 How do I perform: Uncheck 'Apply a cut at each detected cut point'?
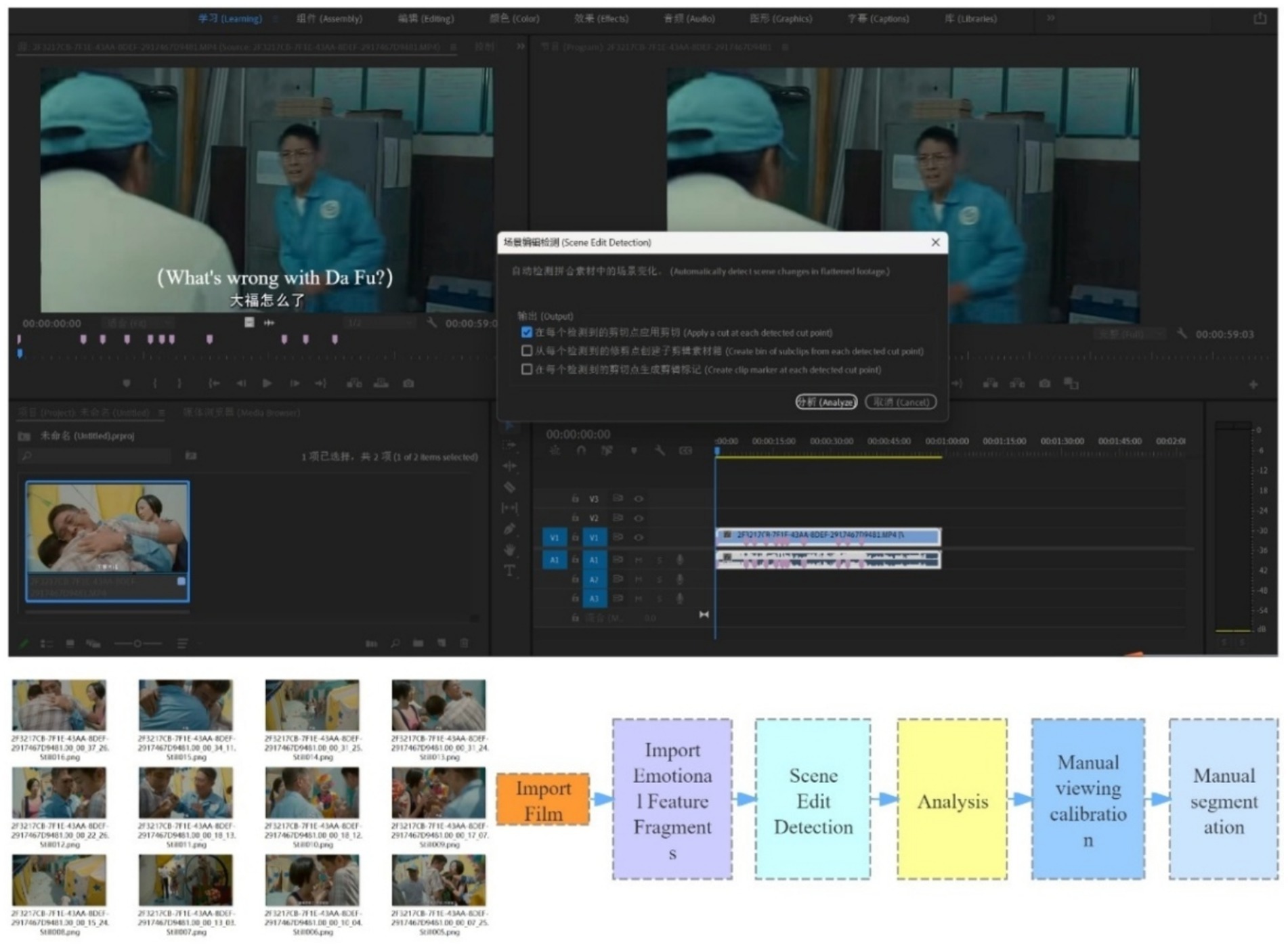pos(527,332)
